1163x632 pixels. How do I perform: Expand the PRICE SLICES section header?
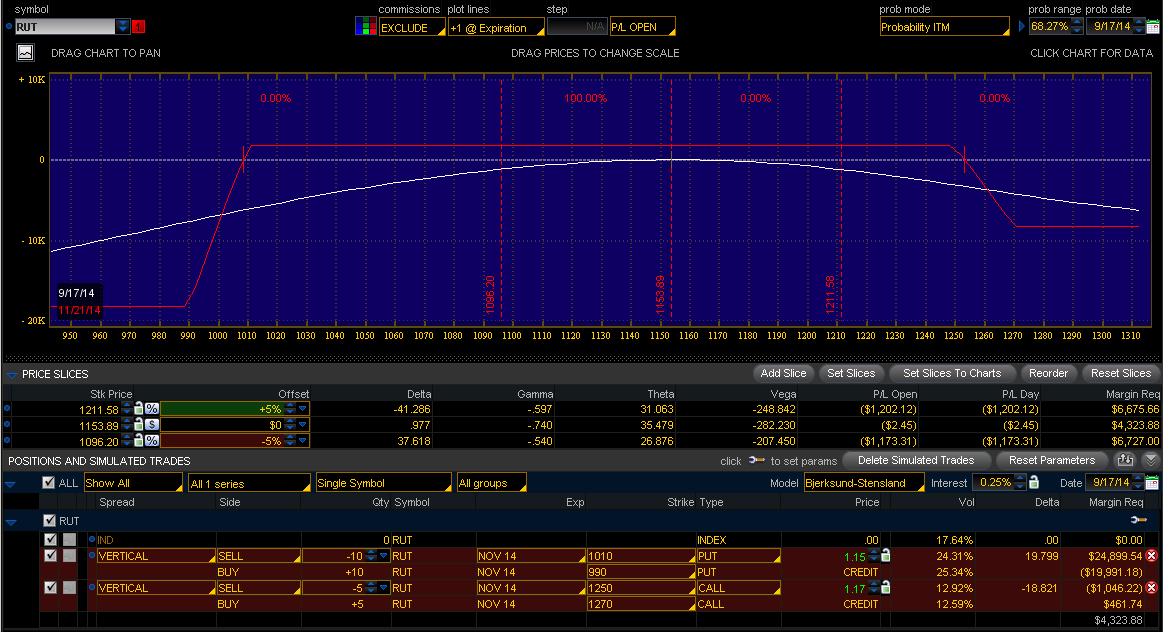point(10,372)
